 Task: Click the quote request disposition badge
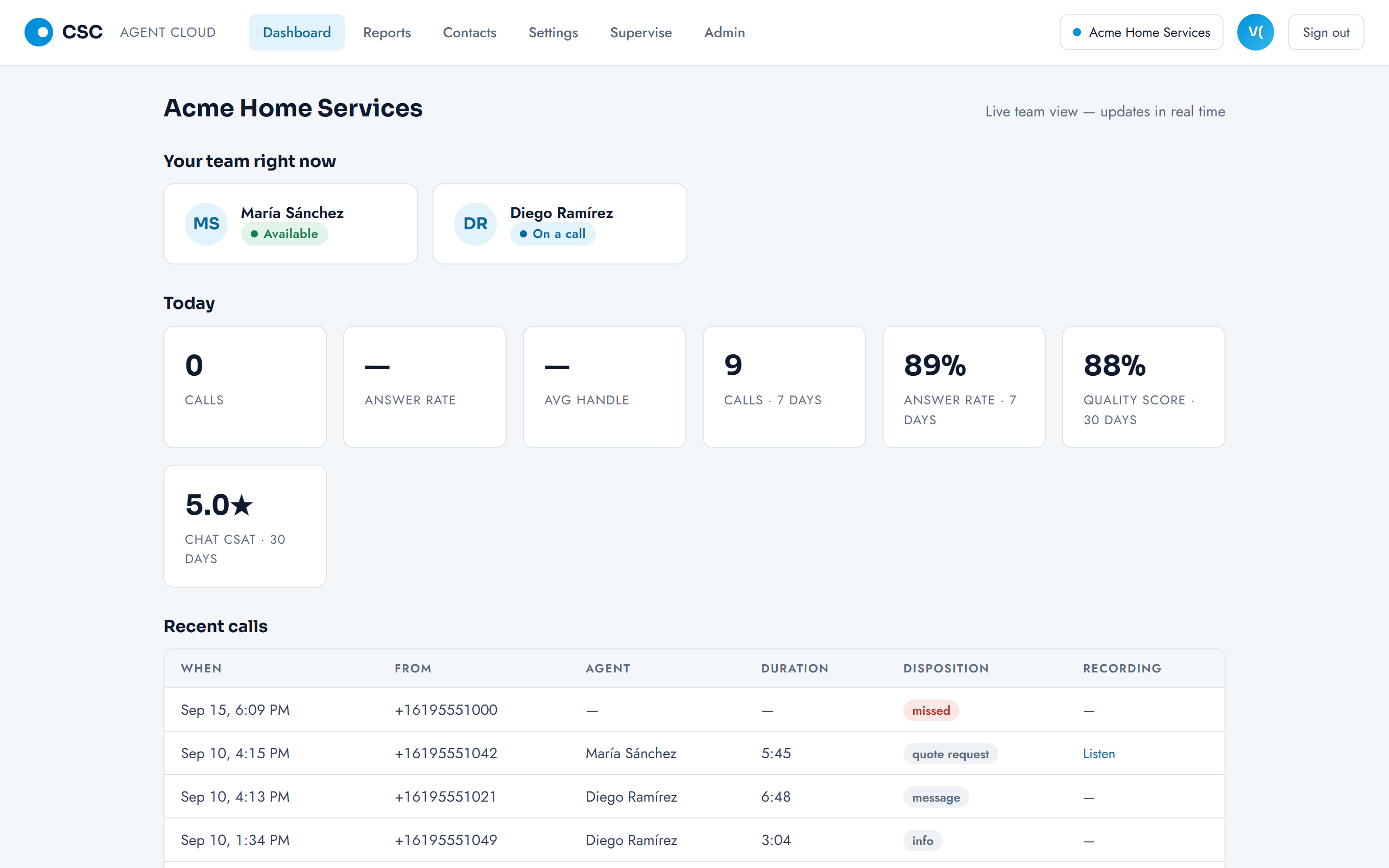click(x=950, y=754)
